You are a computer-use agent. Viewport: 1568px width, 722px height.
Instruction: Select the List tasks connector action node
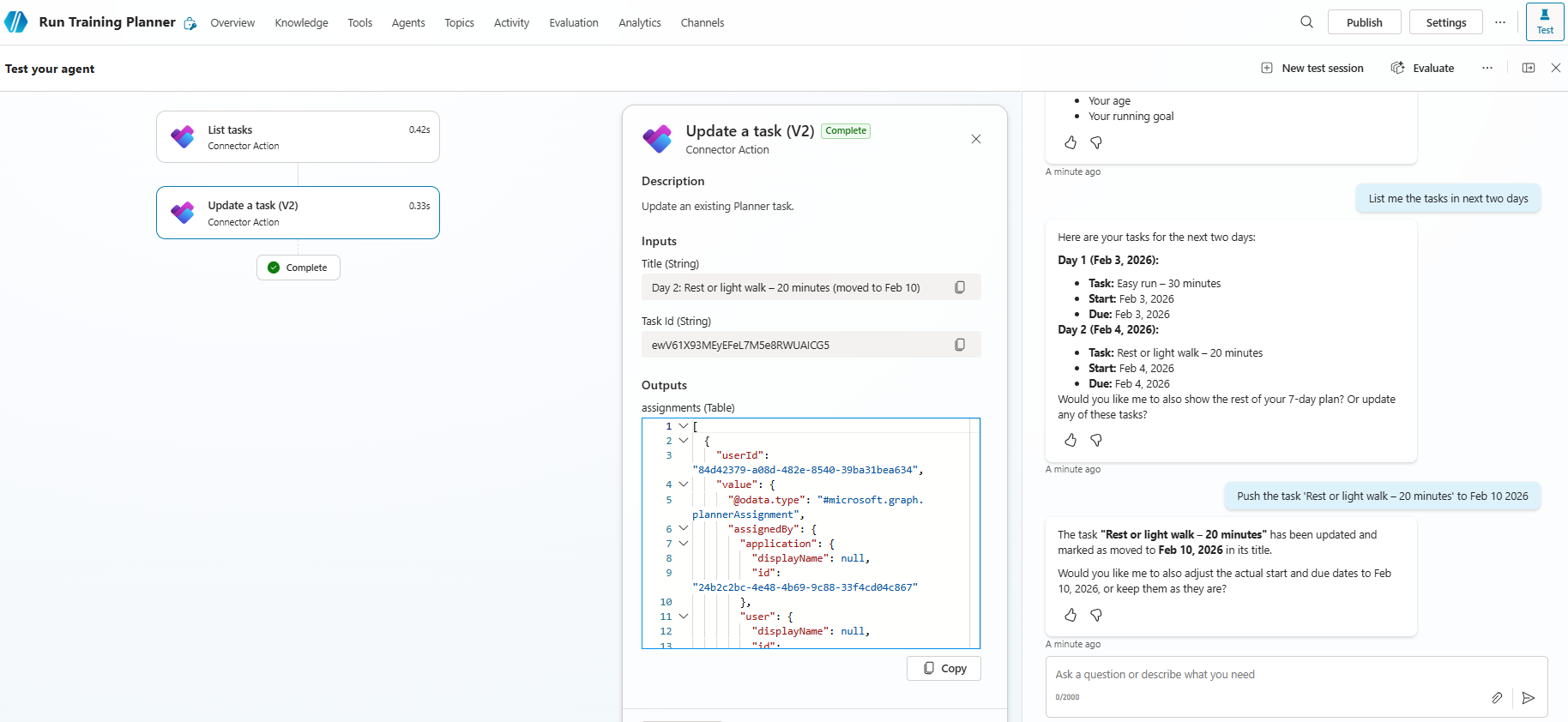[x=298, y=137]
